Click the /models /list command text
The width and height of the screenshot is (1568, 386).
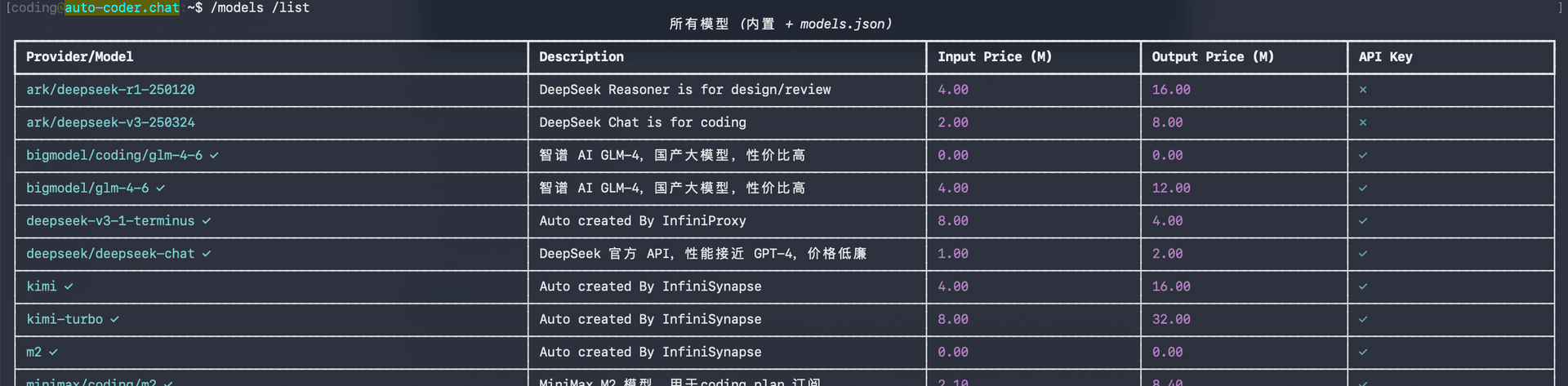pyautogui.click(x=260, y=8)
